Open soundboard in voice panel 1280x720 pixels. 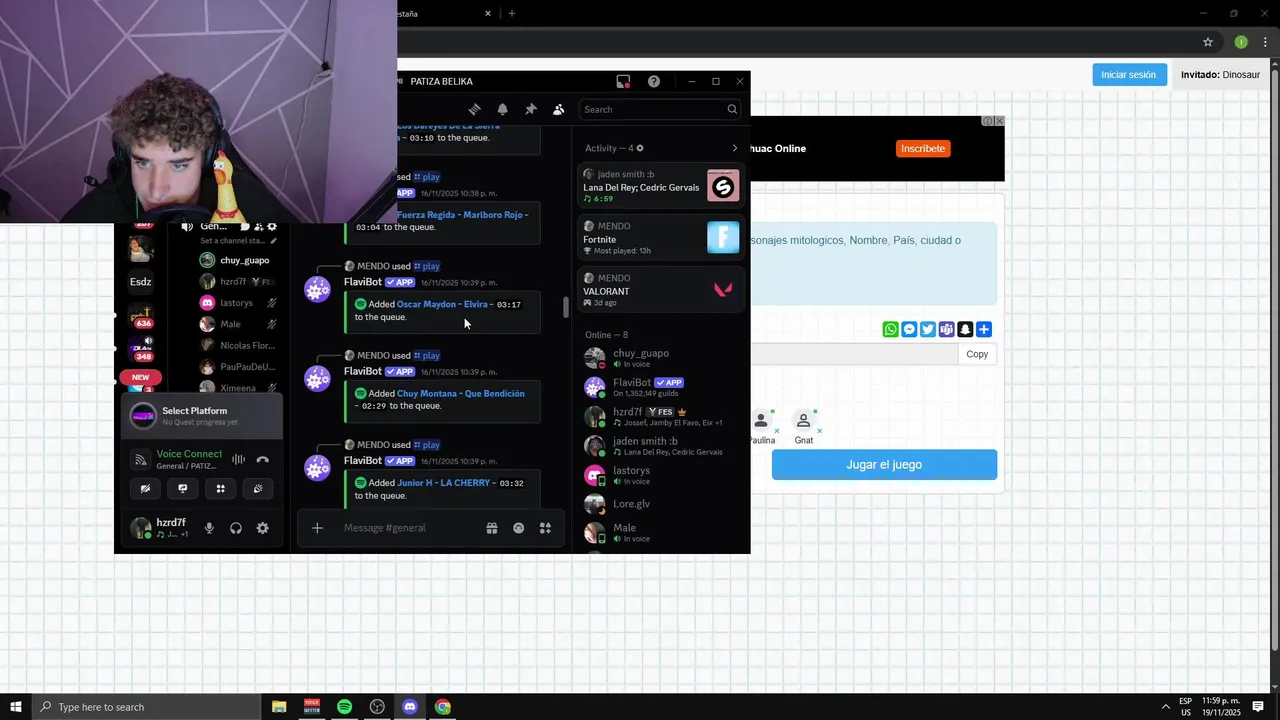(258, 489)
